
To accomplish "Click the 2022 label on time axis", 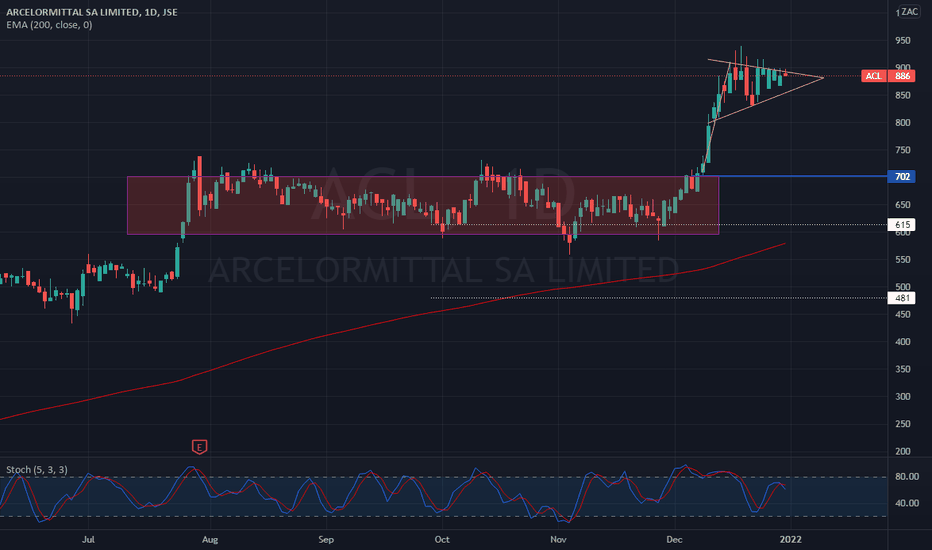I will pyautogui.click(x=791, y=540).
